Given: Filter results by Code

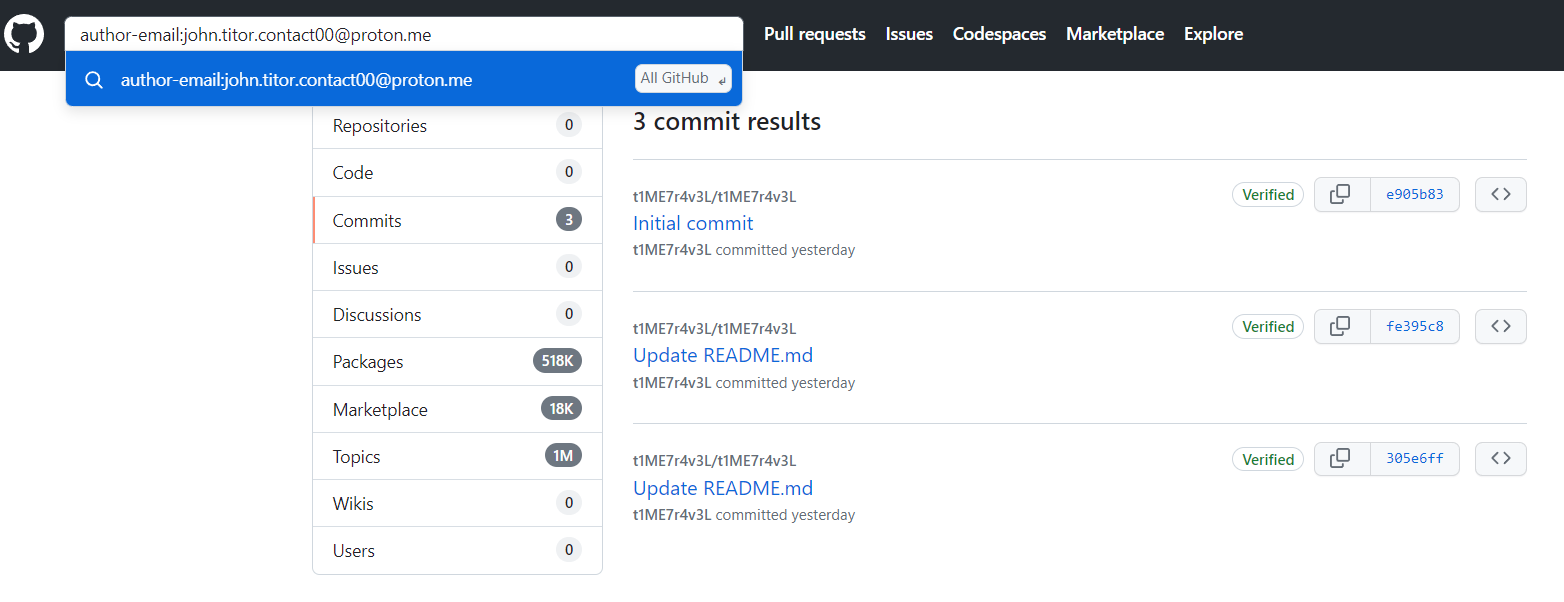Looking at the screenshot, I should (x=458, y=173).
